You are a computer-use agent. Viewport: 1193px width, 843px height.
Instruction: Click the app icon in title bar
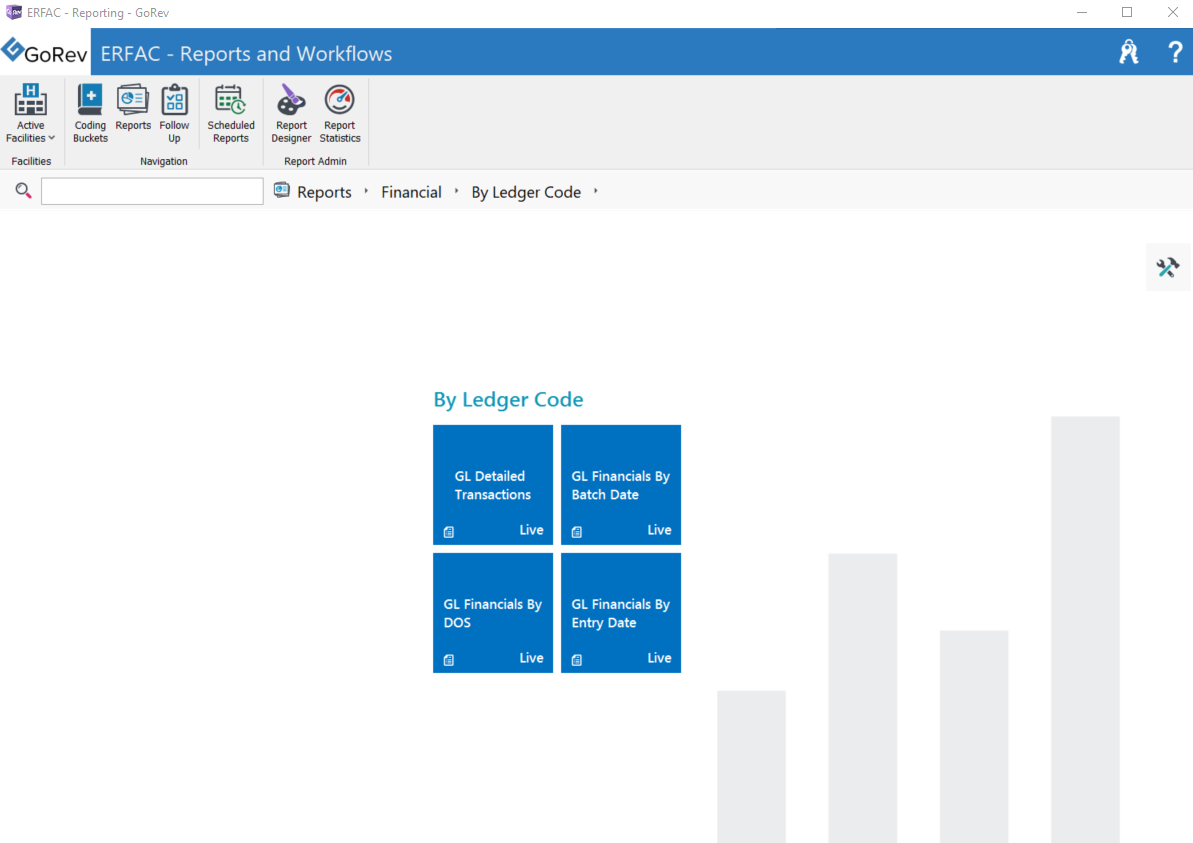click(x=14, y=12)
